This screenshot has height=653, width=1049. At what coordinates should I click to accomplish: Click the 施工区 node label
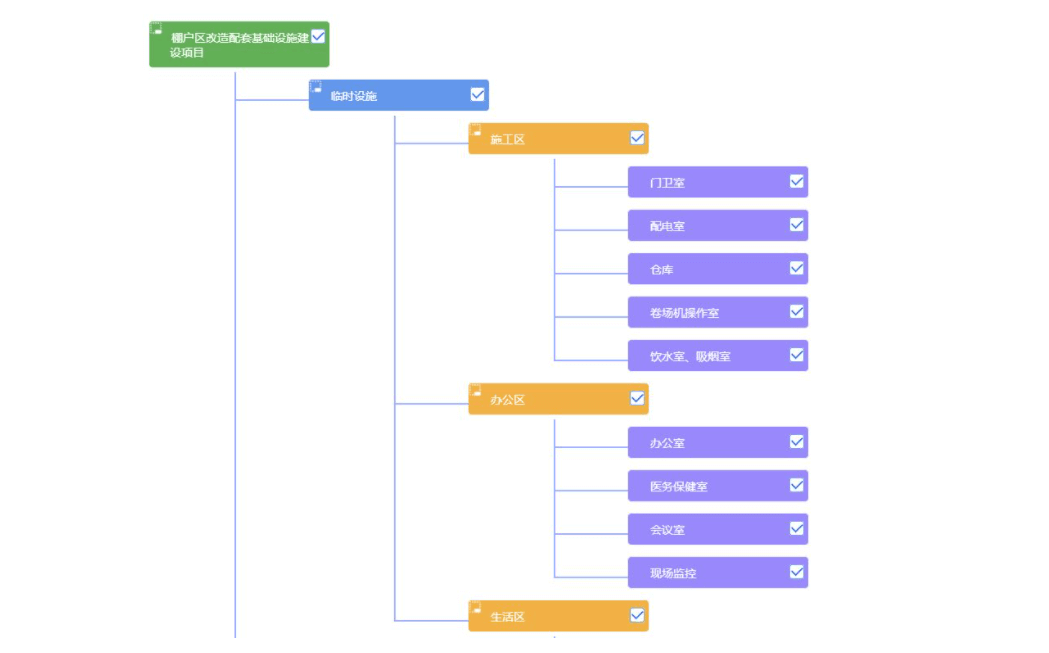pyautogui.click(x=507, y=139)
